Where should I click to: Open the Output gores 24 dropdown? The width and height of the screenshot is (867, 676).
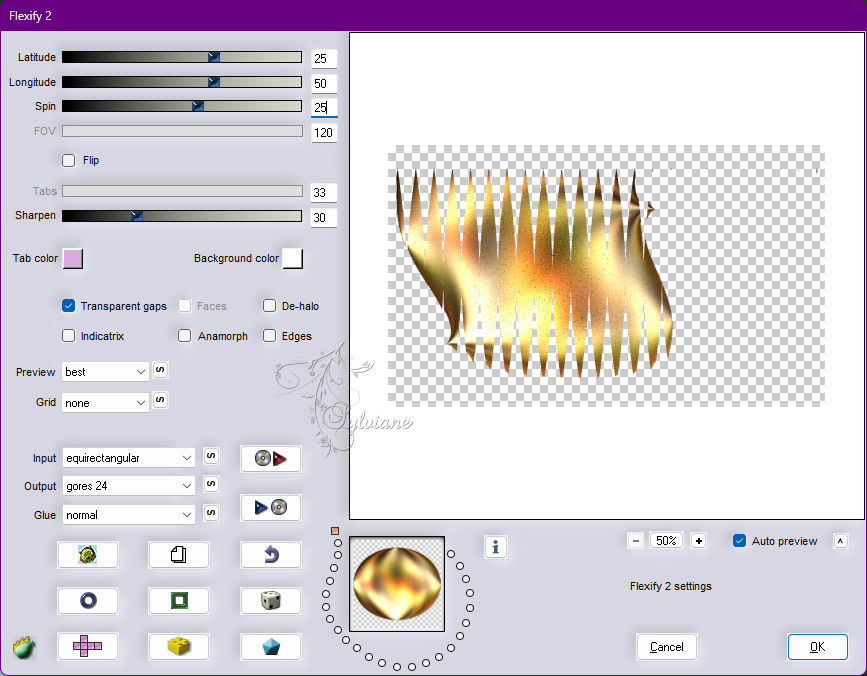tap(128, 486)
